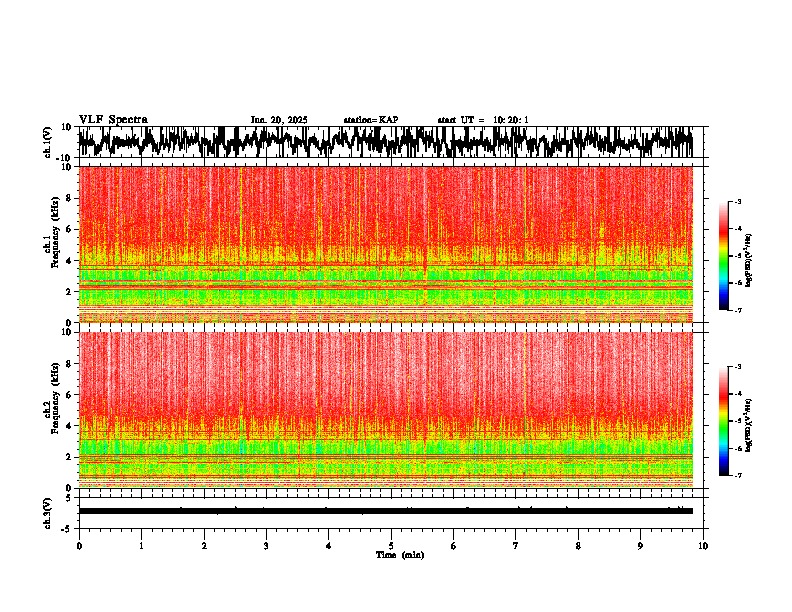The image size is (792, 612).
Task: Click the time axis tick label "9"
Action: pos(640,546)
